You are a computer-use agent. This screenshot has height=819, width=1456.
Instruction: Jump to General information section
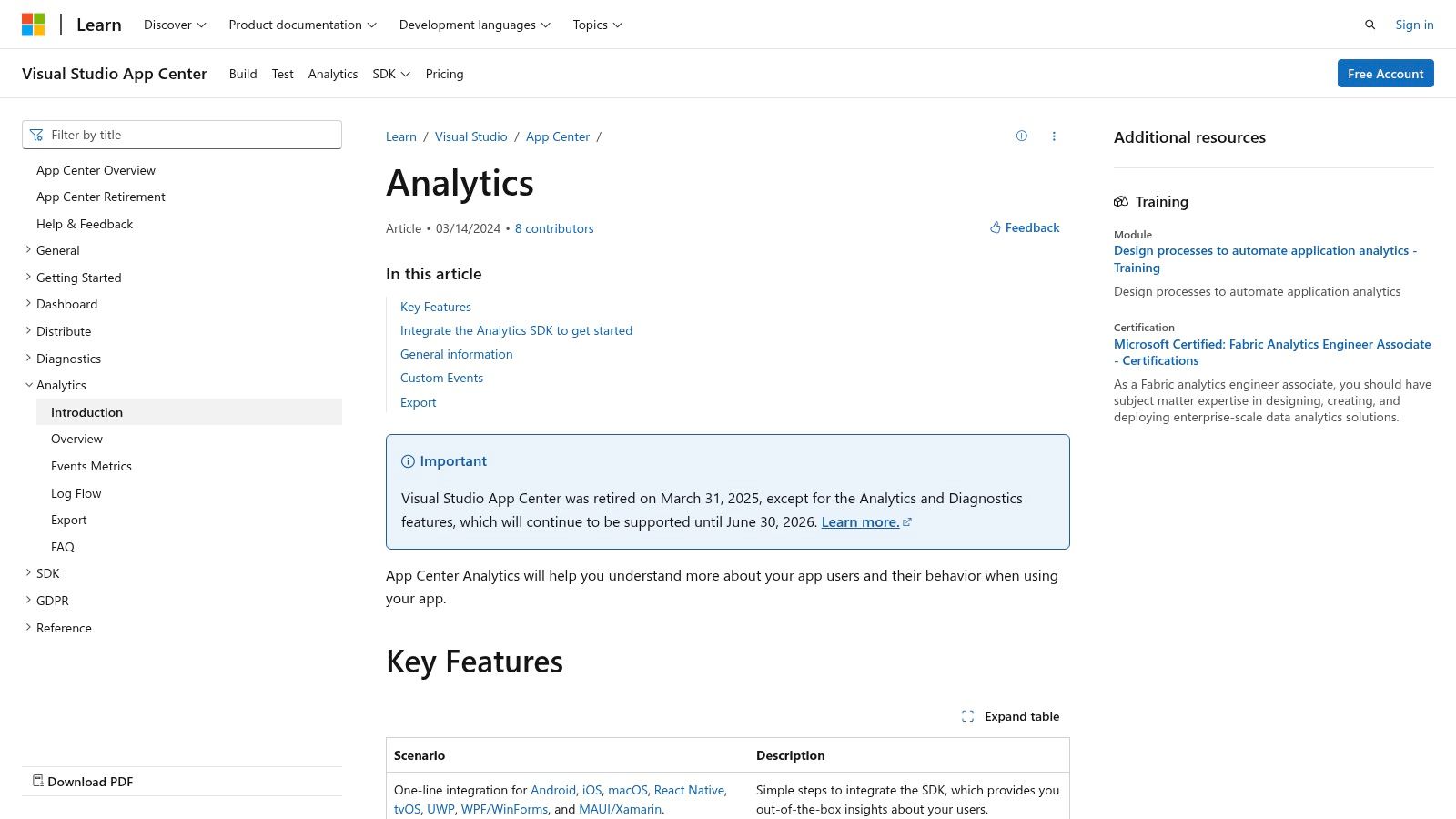(457, 354)
